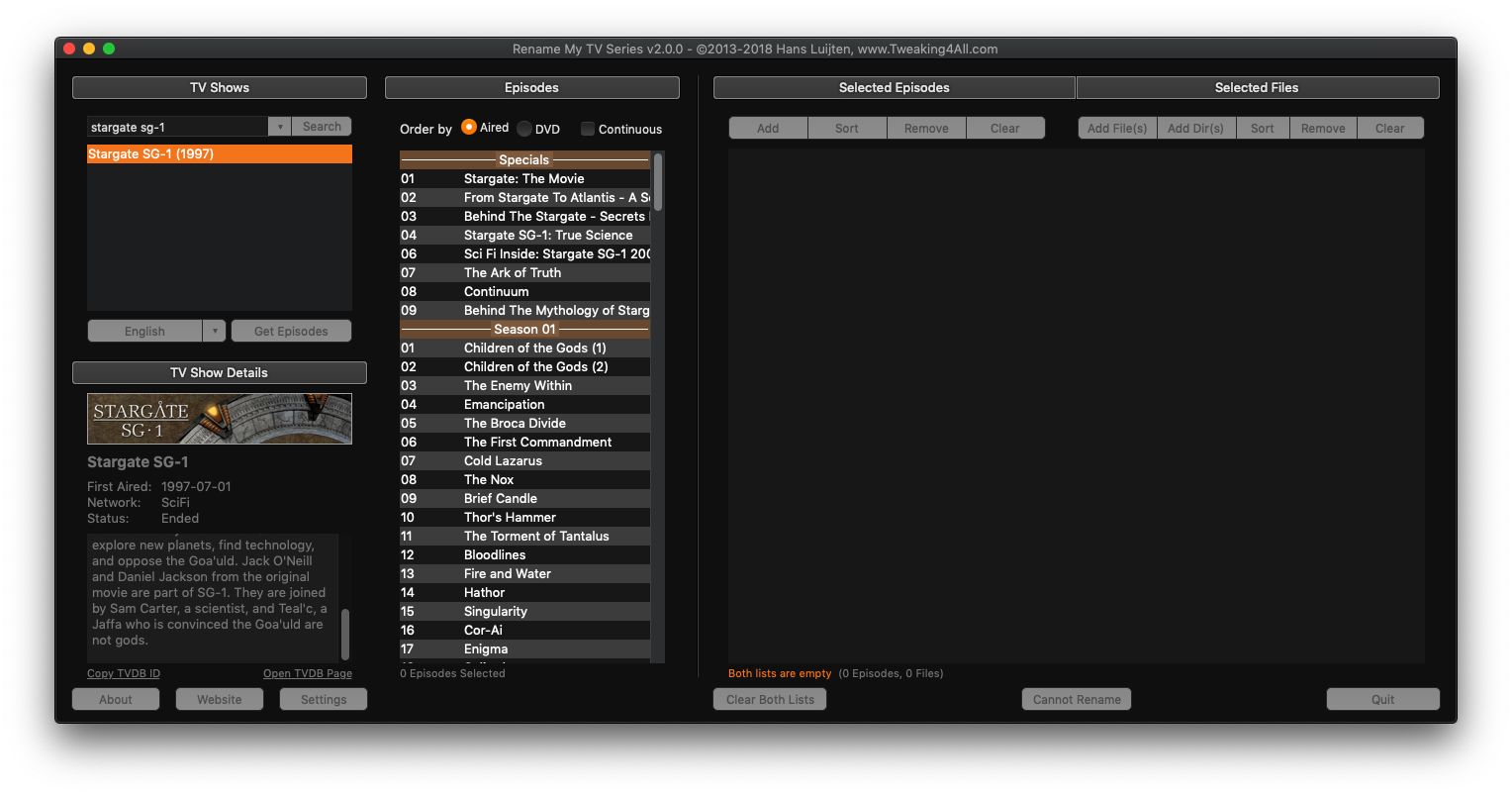Click the Season 01 section header row
1512x796 pixels.
point(524,329)
